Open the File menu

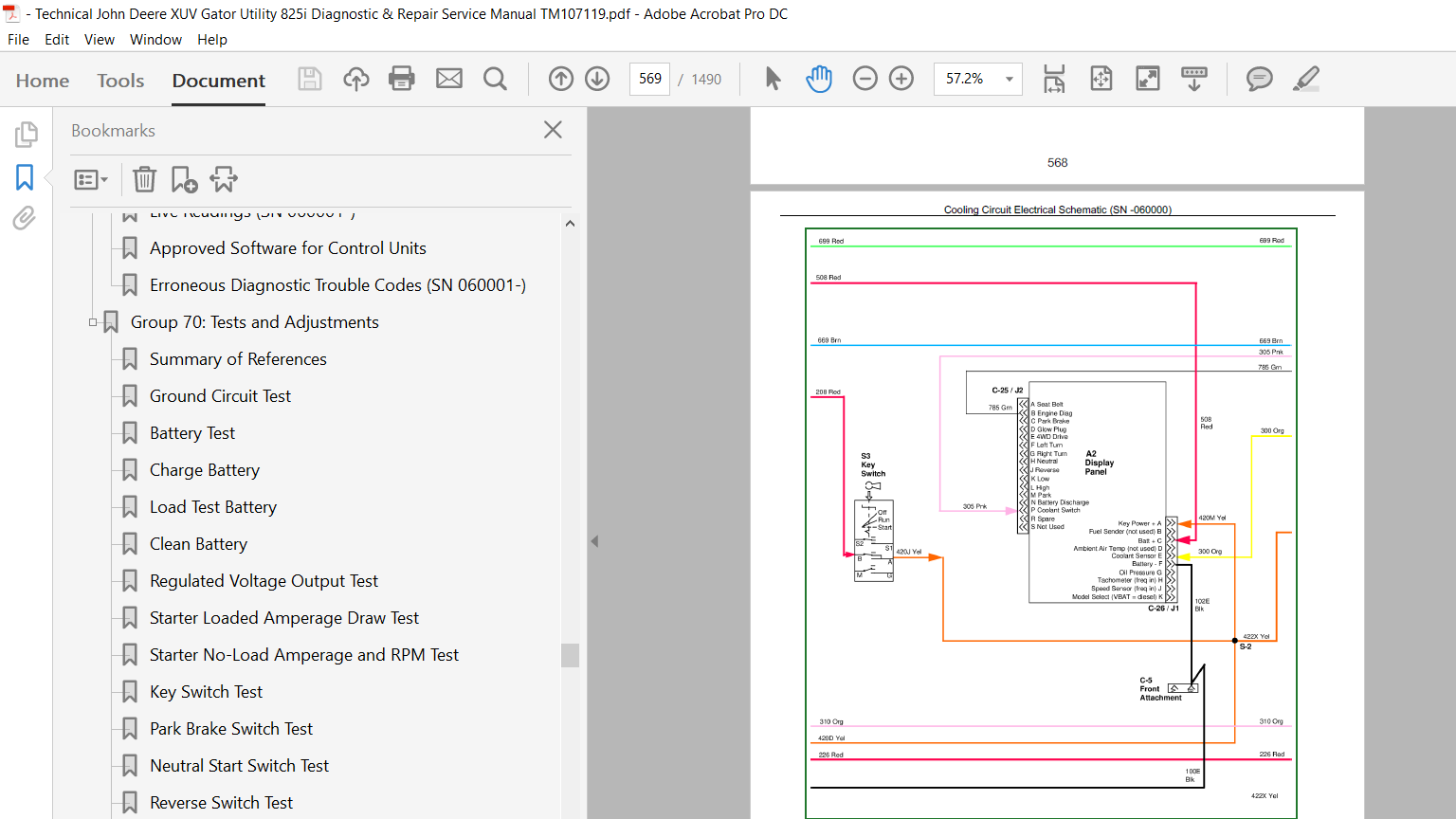coord(18,40)
